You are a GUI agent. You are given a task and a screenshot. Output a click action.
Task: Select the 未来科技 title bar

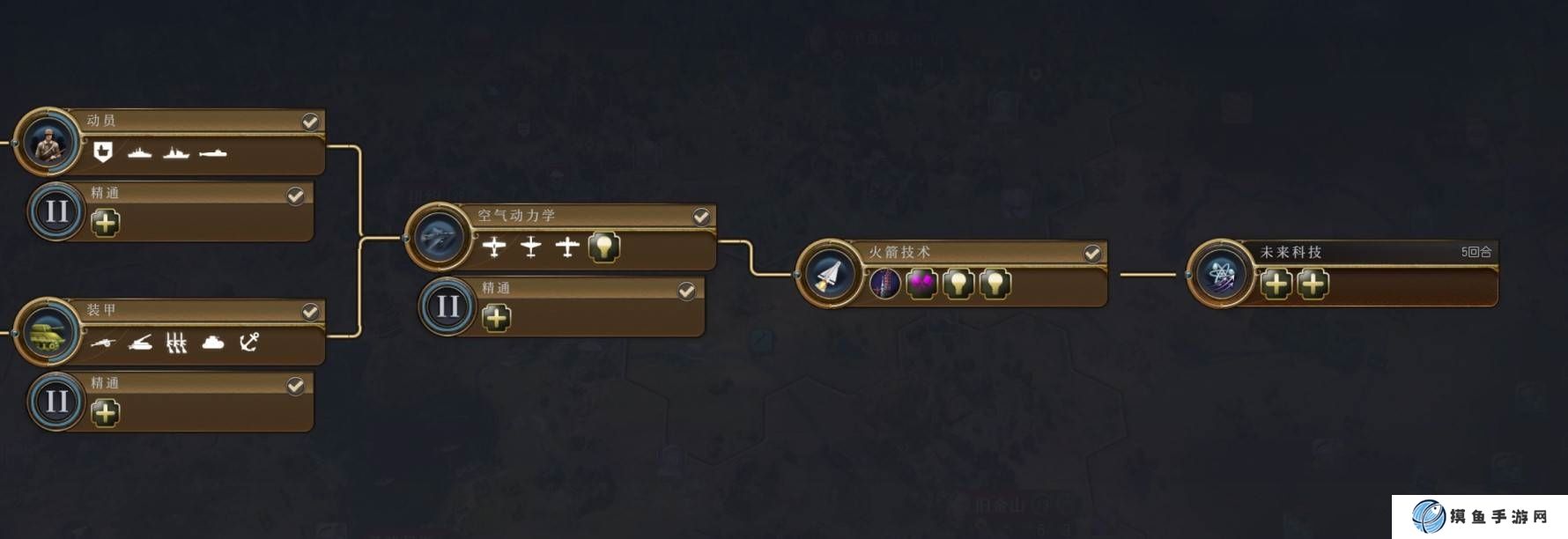click(1370, 252)
